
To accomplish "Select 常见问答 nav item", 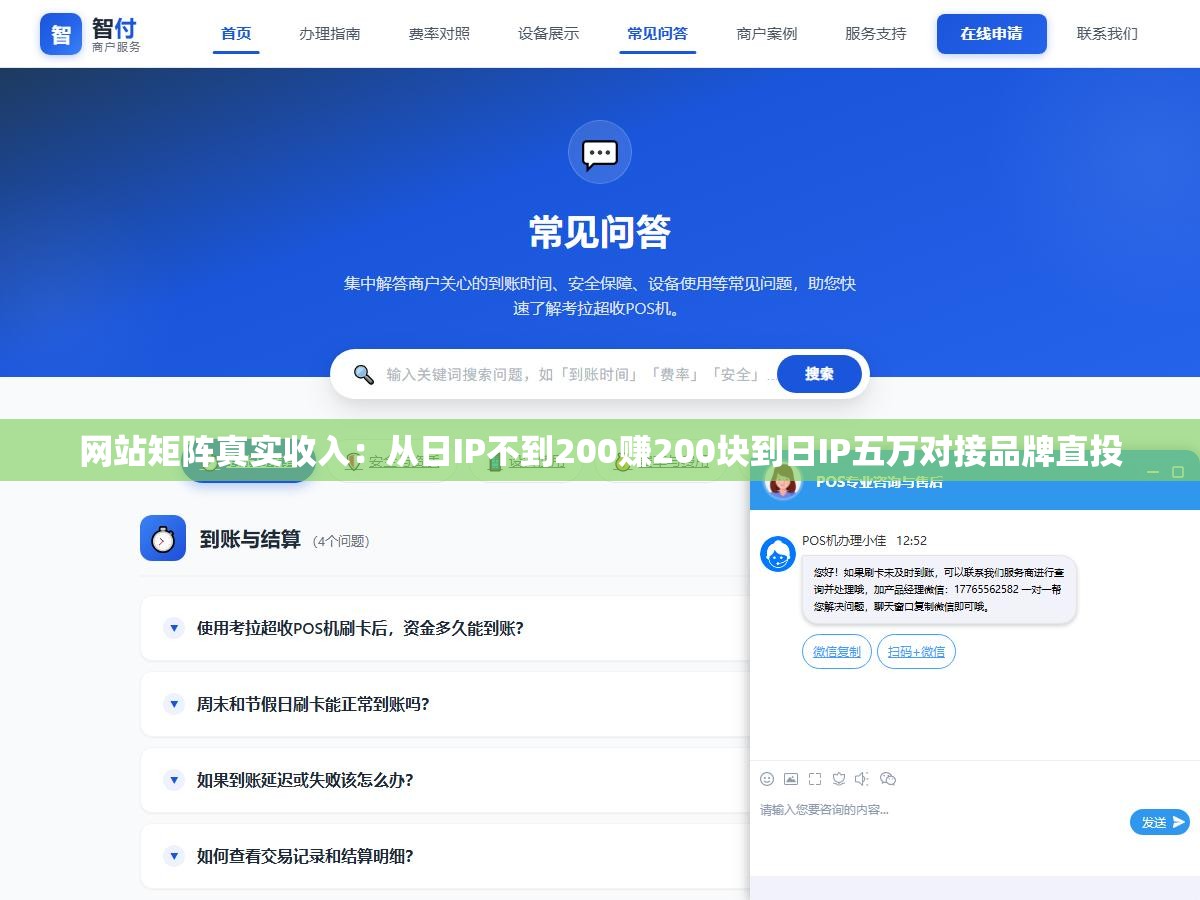I will (x=658, y=33).
